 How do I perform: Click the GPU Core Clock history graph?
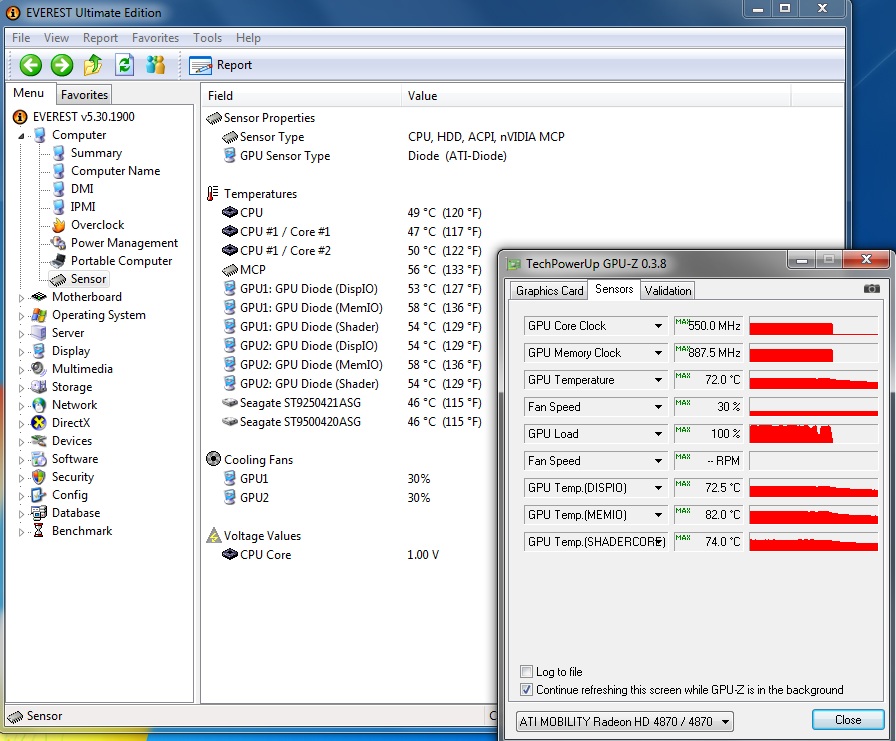coord(813,326)
